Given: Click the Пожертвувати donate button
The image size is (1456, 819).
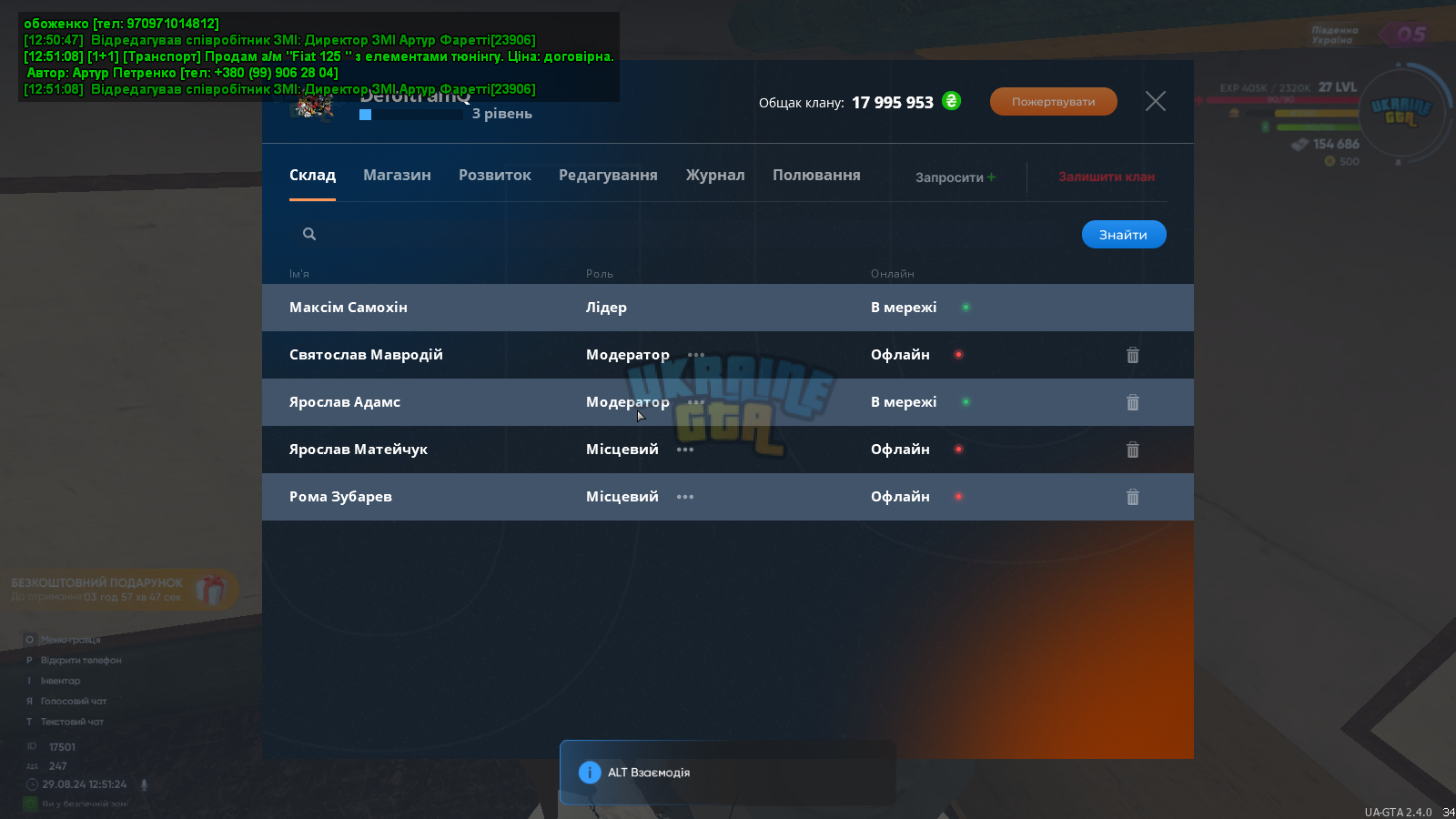Looking at the screenshot, I should coord(1054,101).
